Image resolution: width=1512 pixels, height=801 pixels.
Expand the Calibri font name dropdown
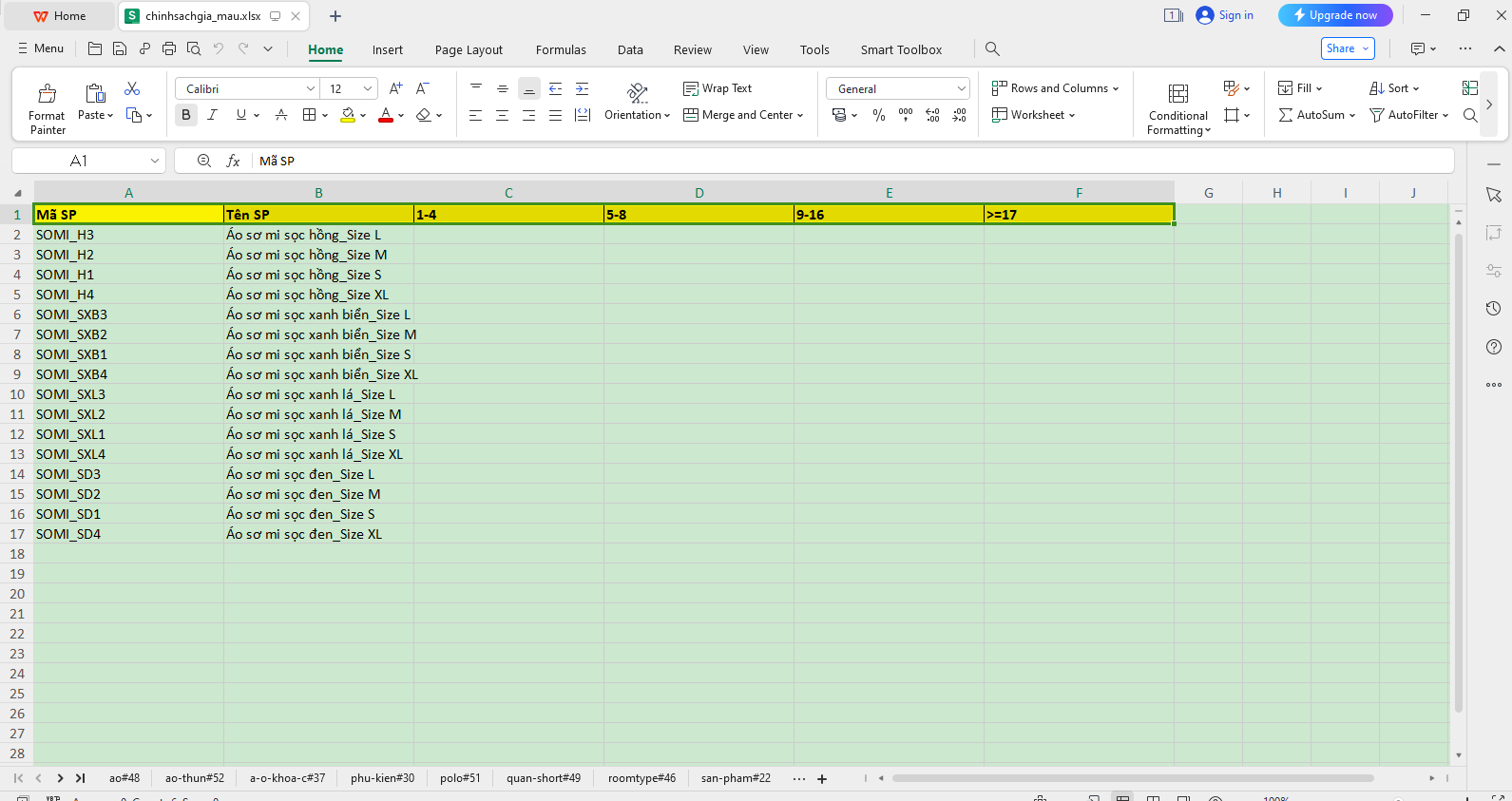[x=310, y=88]
